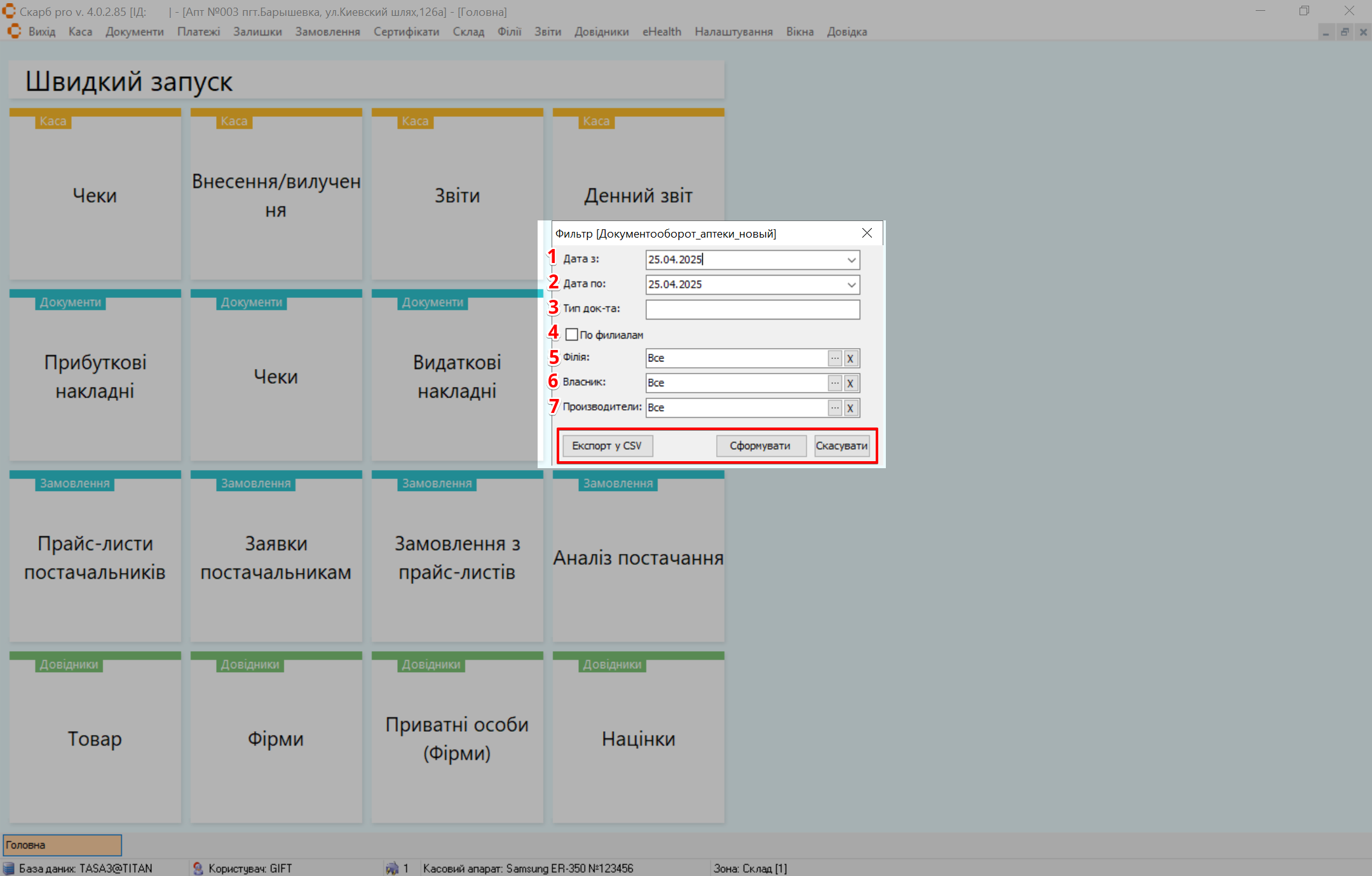Clear the Власник field with X button
The width and height of the screenshot is (1372, 876).
click(850, 383)
